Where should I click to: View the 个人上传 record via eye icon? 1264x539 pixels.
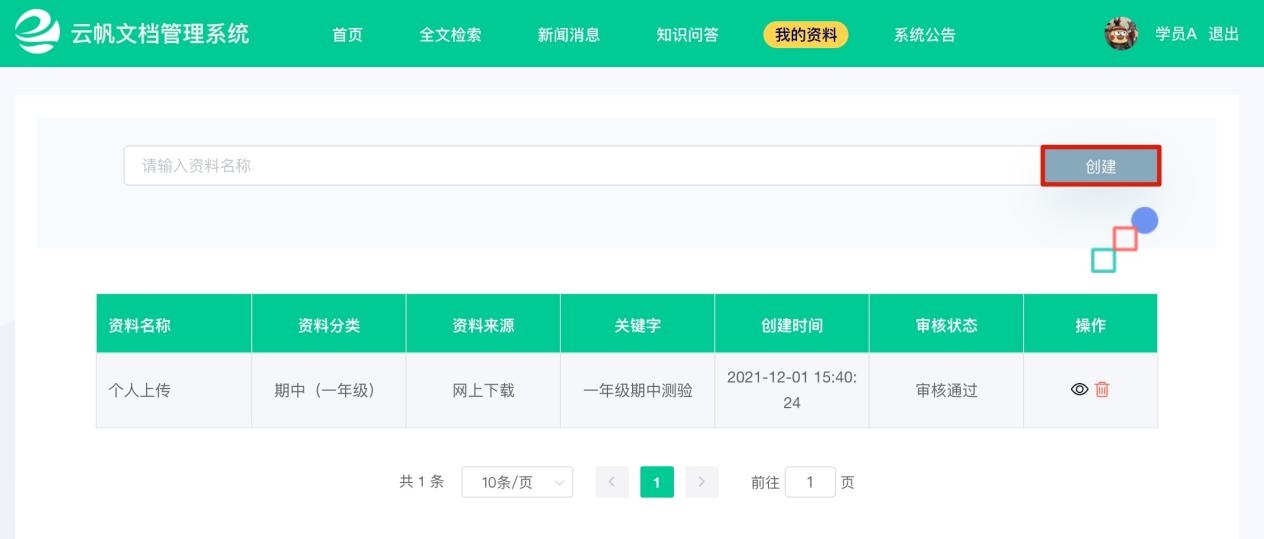pos(1079,390)
